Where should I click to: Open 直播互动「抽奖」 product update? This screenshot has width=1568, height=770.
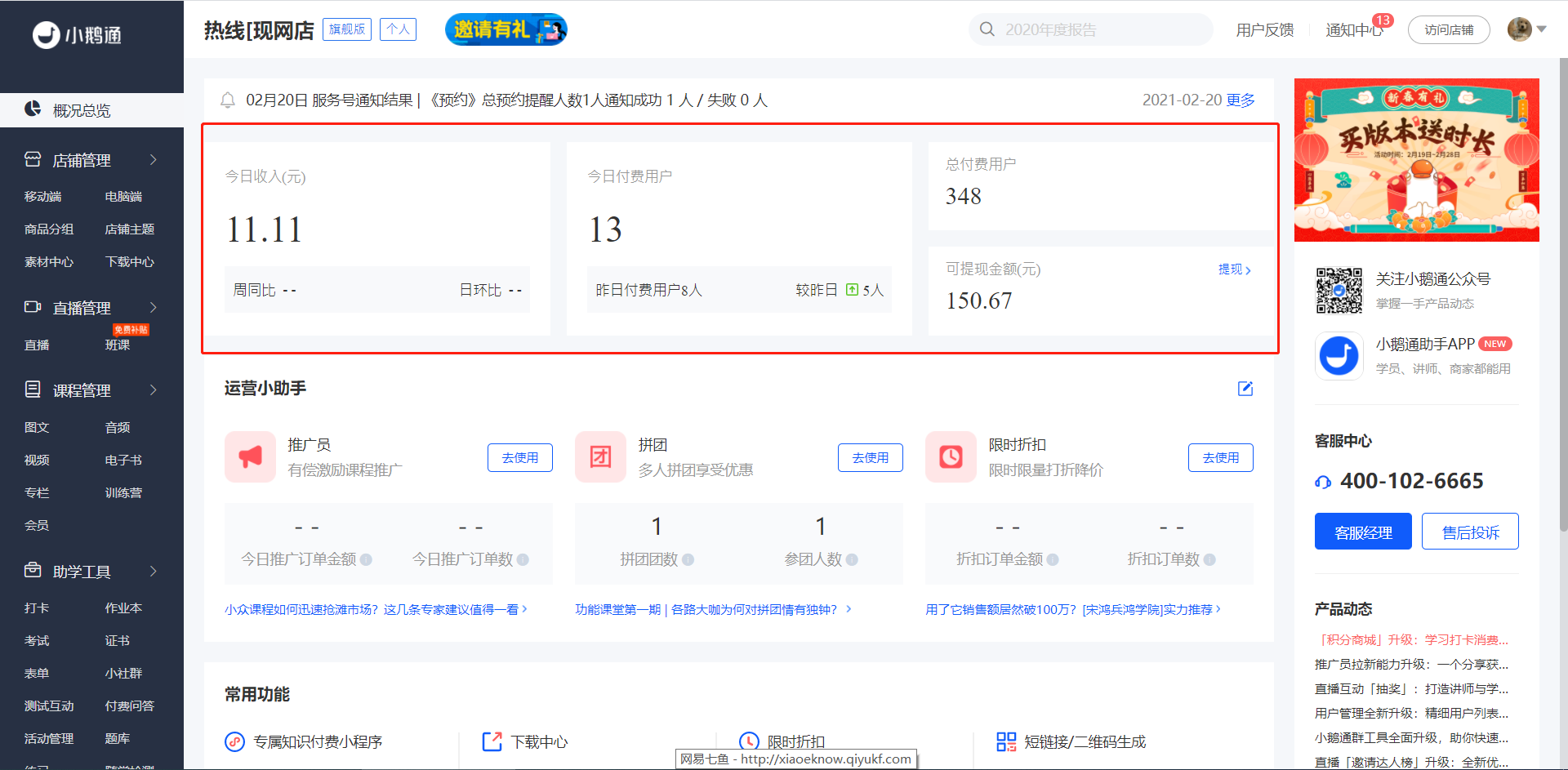pos(1411,689)
